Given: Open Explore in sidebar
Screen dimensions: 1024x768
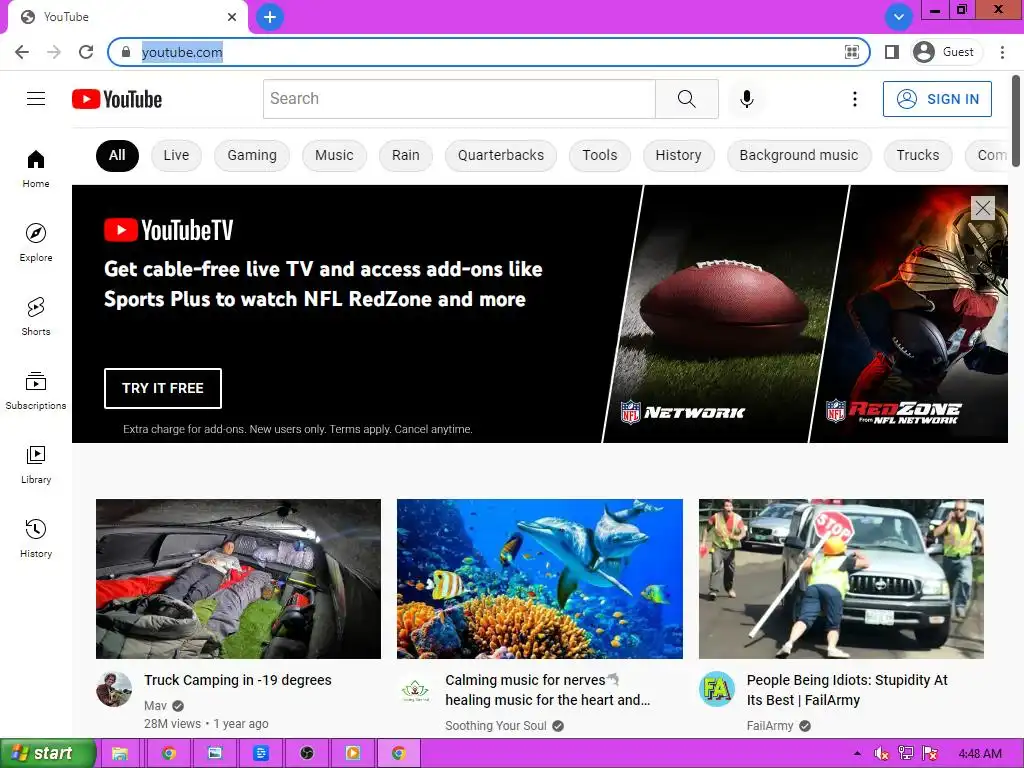Looking at the screenshot, I should pyautogui.click(x=36, y=242).
